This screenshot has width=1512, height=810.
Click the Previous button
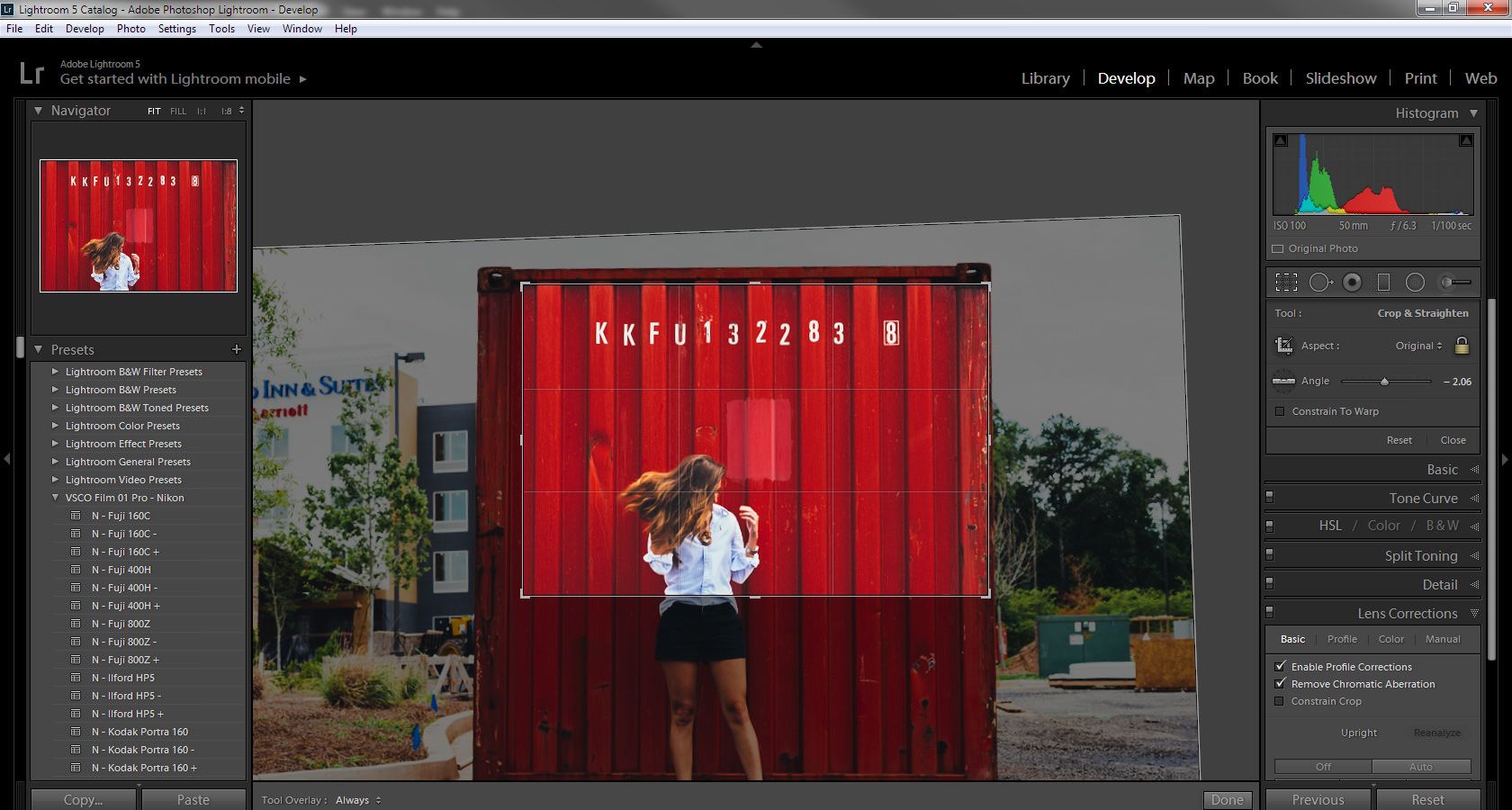[1318, 799]
